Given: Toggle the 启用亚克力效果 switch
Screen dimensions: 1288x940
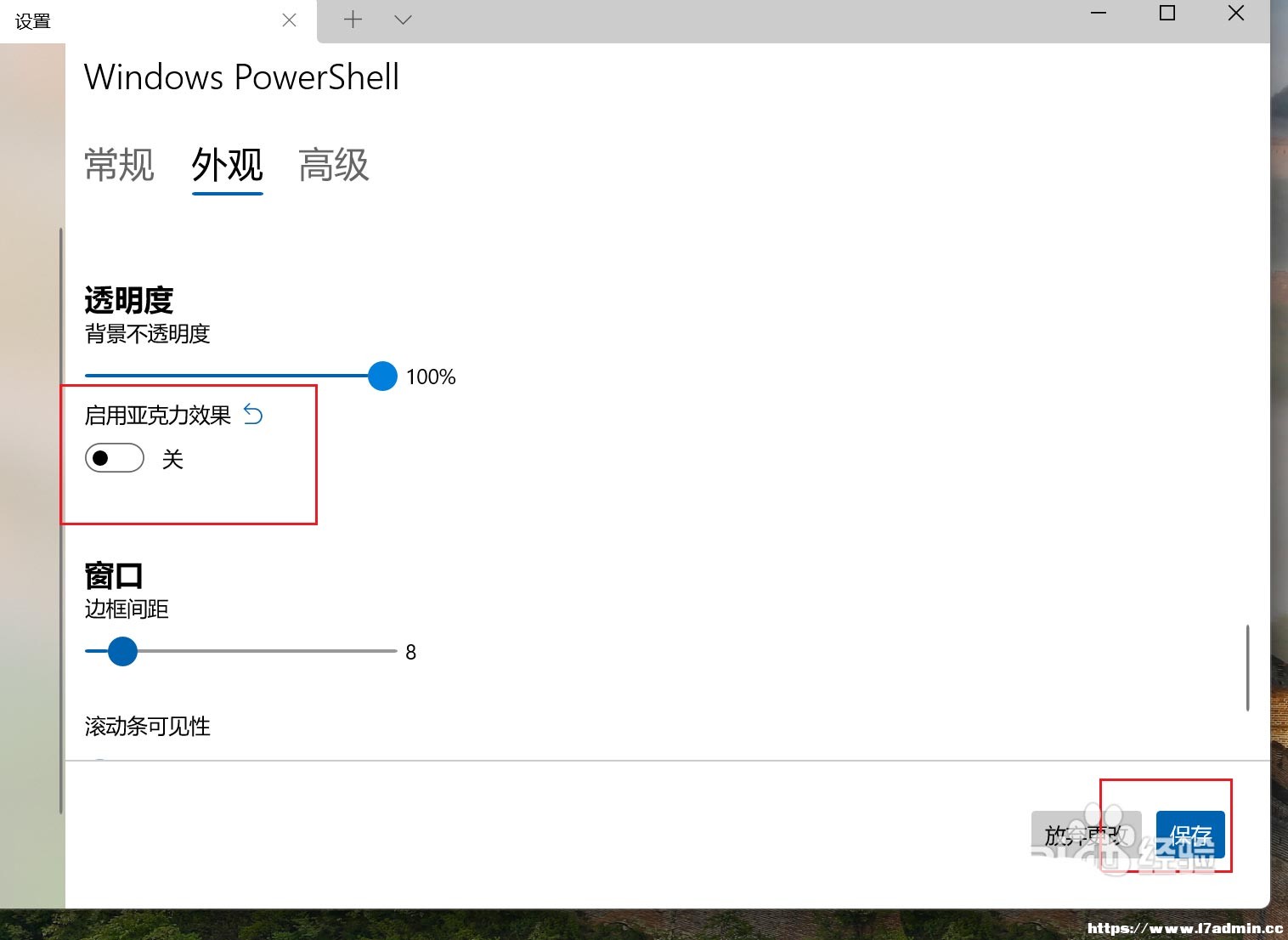Looking at the screenshot, I should pyautogui.click(x=115, y=458).
